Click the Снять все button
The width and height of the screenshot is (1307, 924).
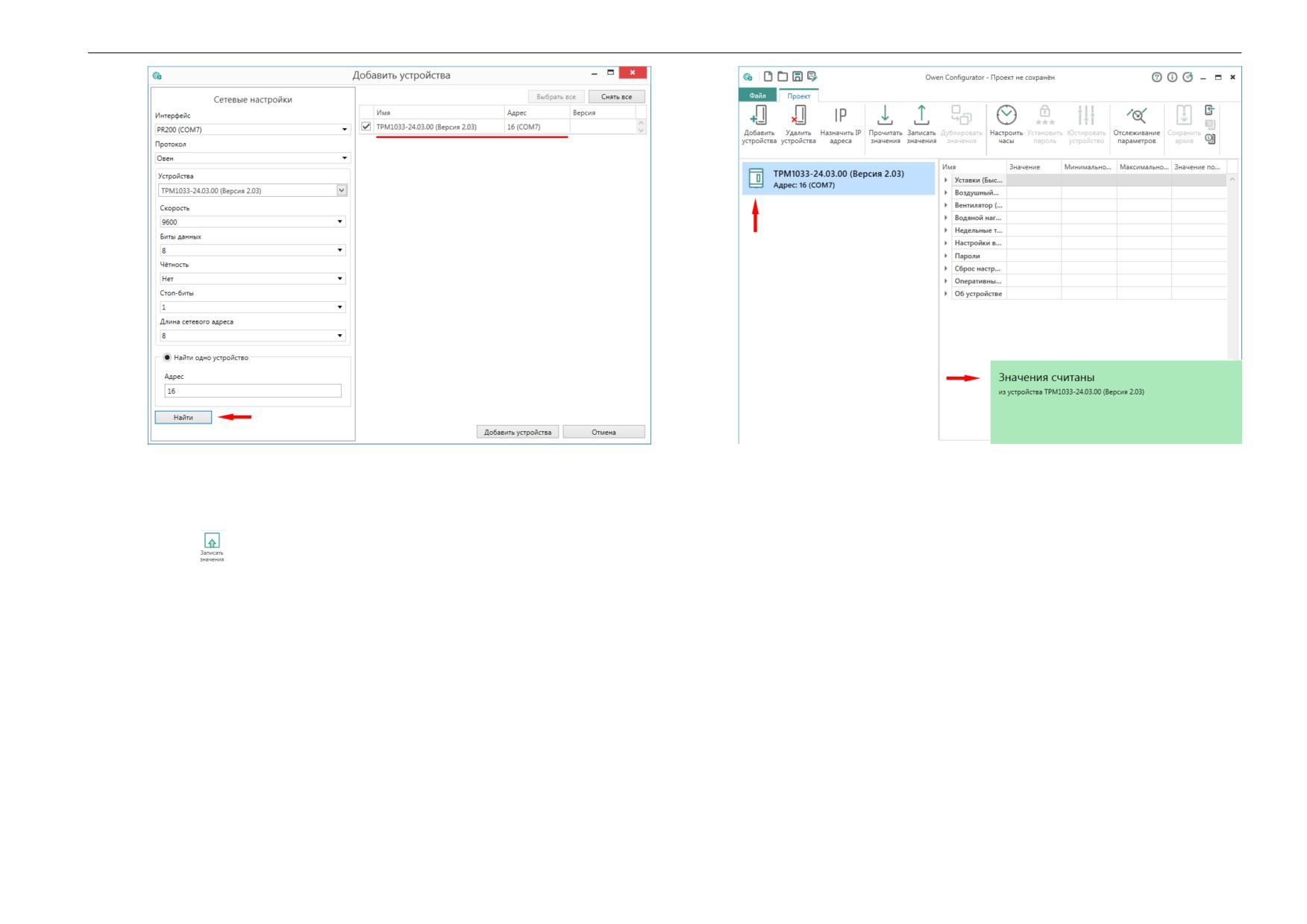616,97
